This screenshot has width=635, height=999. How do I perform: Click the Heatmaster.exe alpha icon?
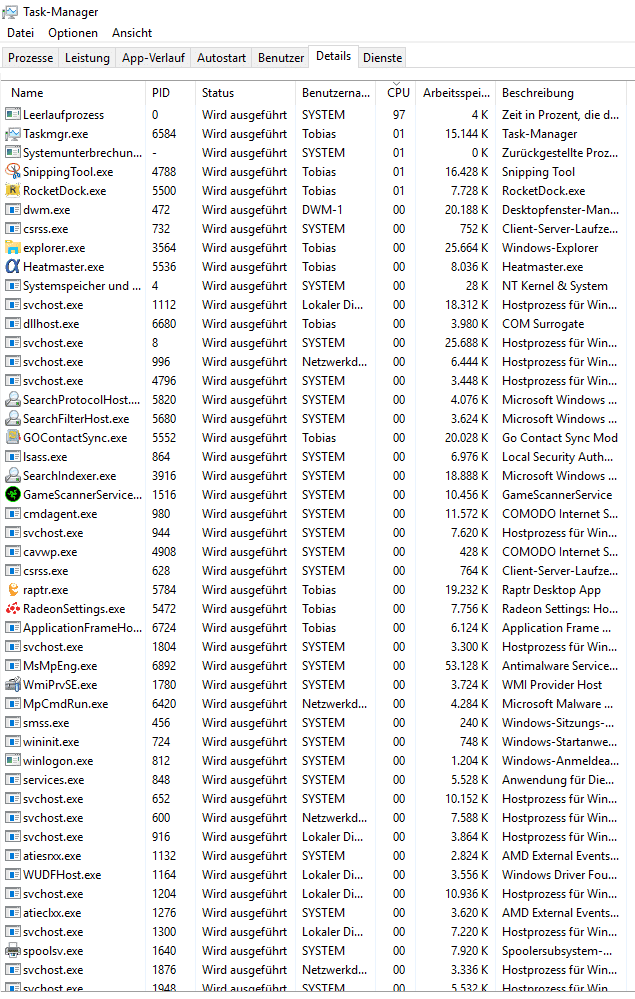(x=13, y=267)
